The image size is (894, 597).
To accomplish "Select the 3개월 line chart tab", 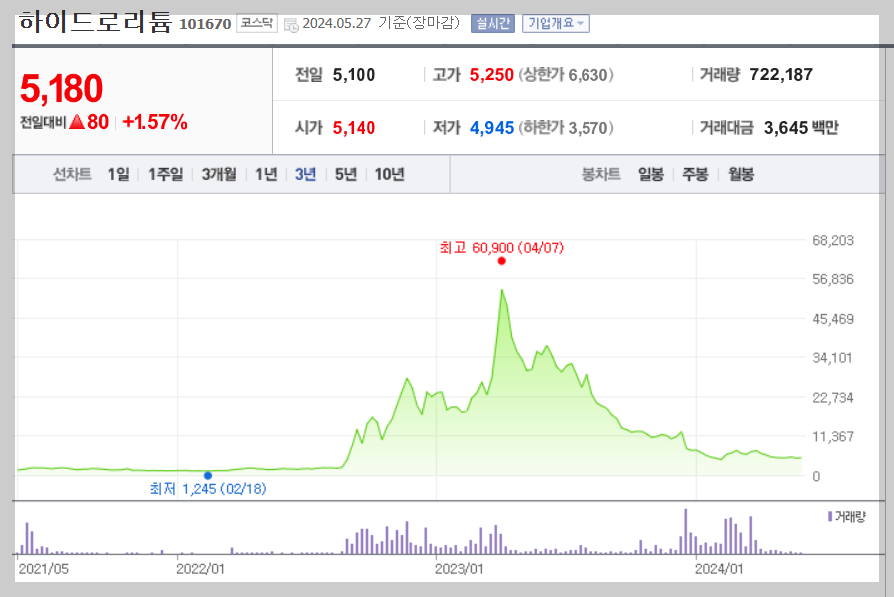I will click(219, 174).
